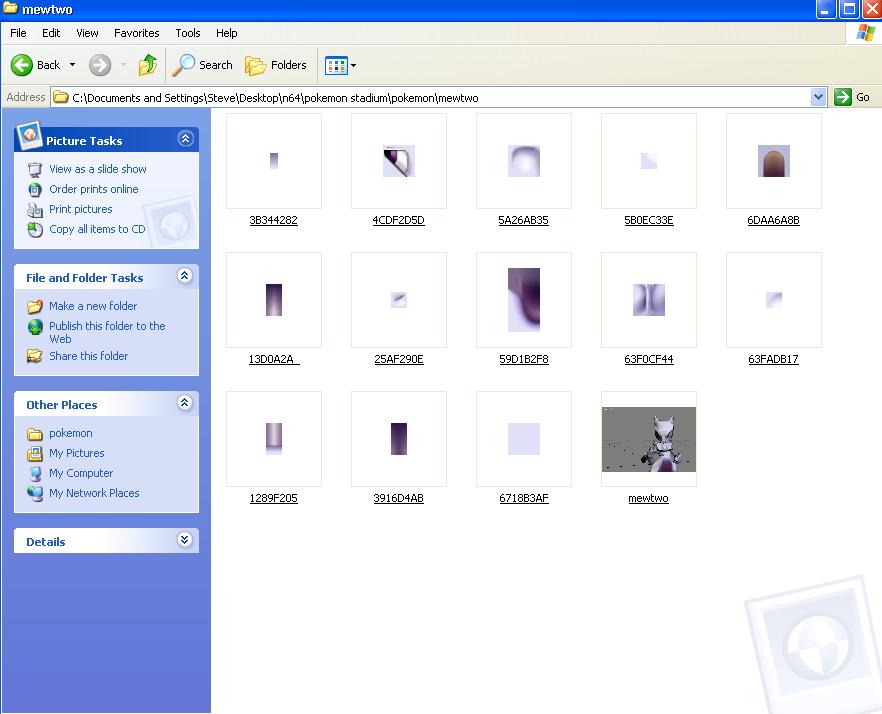Viewport: 882px width, 714px height.
Task: Click Copy all items to CD icon
Action: point(35,229)
